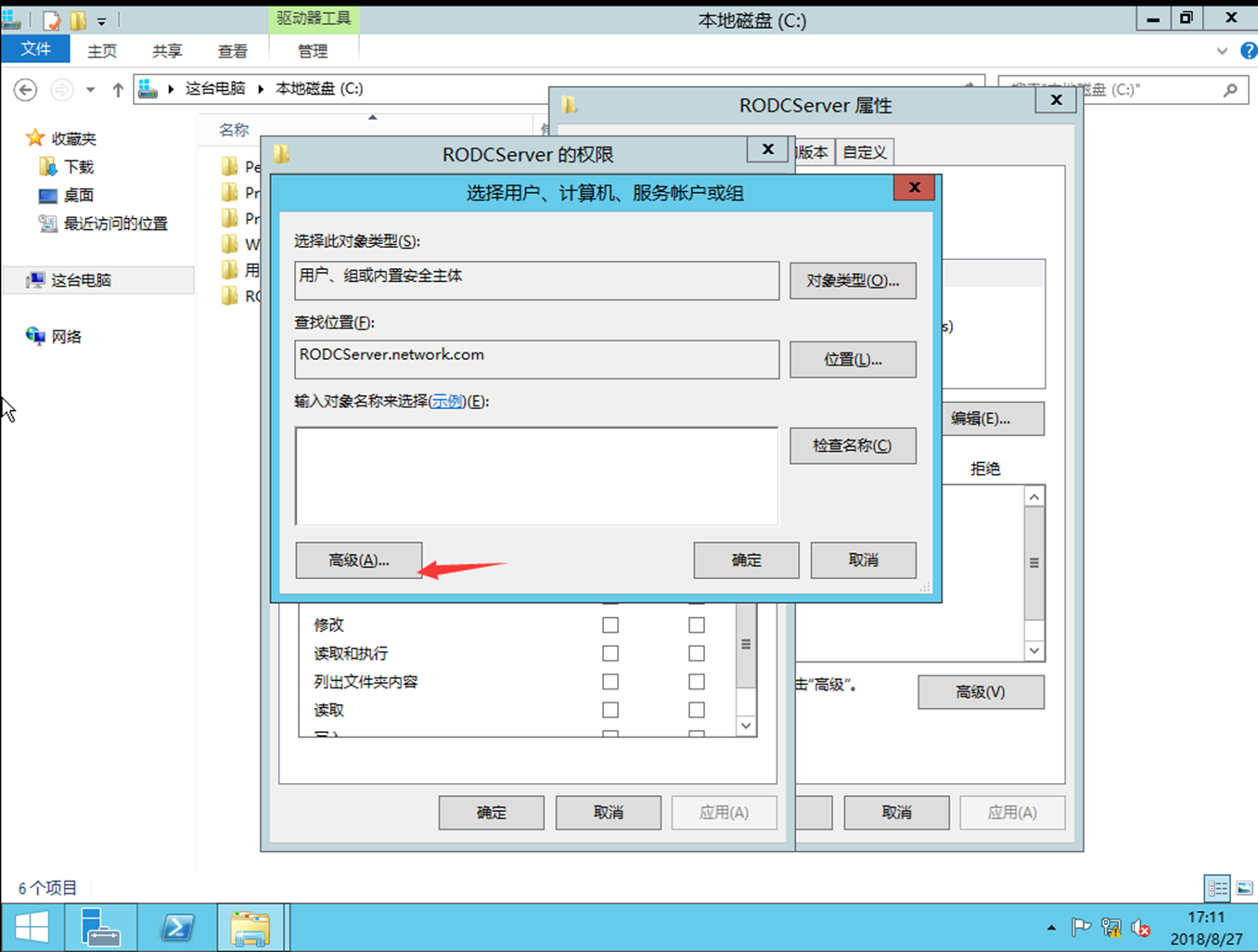Click 对象类型(O)... button
This screenshot has height=952, width=1258.
click(853, 280)
